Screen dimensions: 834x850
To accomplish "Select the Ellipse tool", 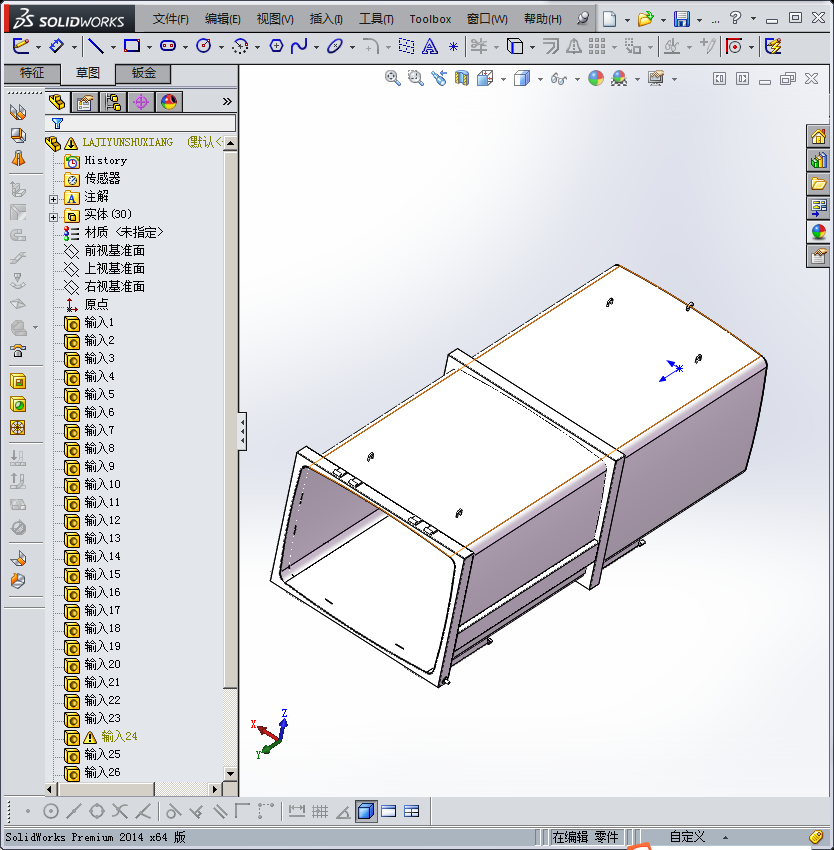I will (335, 46).
